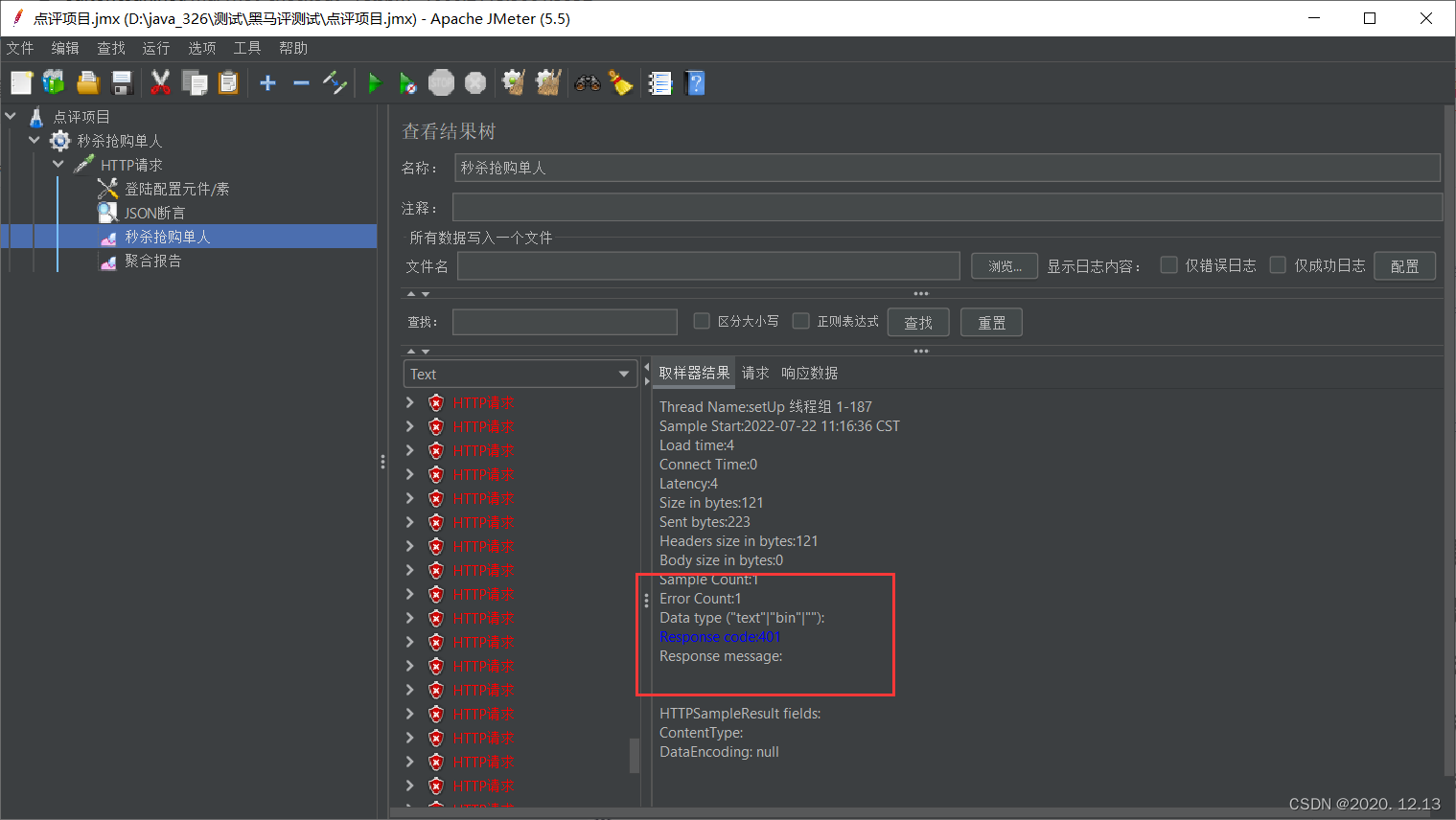Shut down the test gracefully
Screen dimensions: 1456x820
click(475, 82)
